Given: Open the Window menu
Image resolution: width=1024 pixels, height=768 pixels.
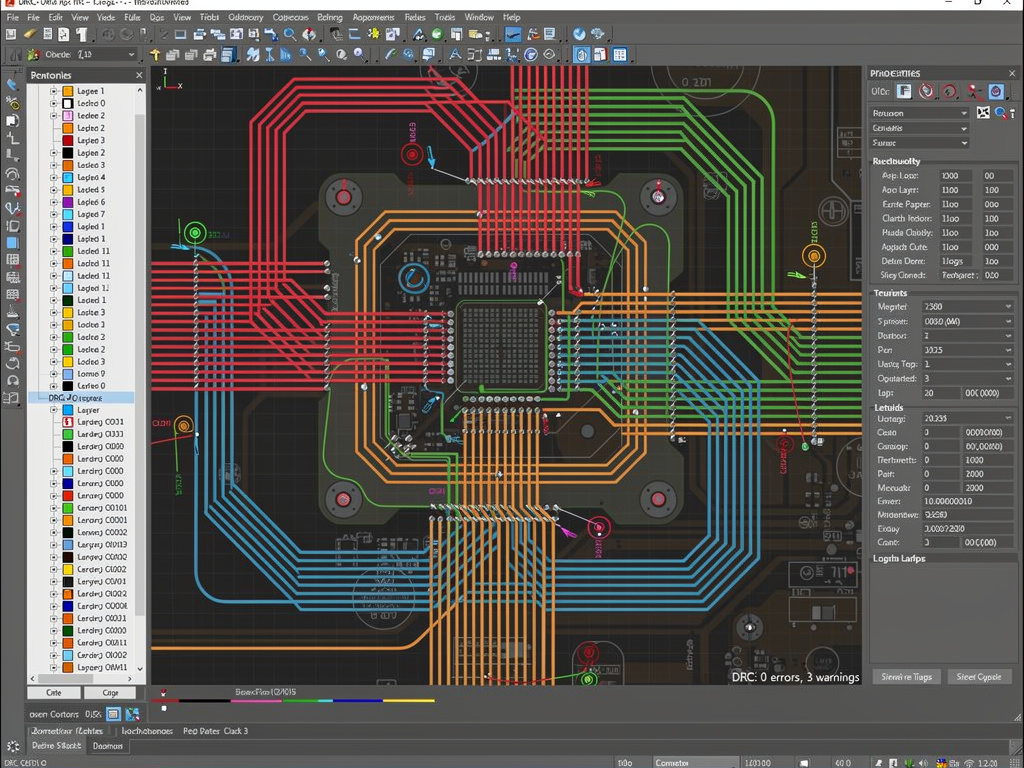Looking at the screenshot, I should [x=479, y=16].
